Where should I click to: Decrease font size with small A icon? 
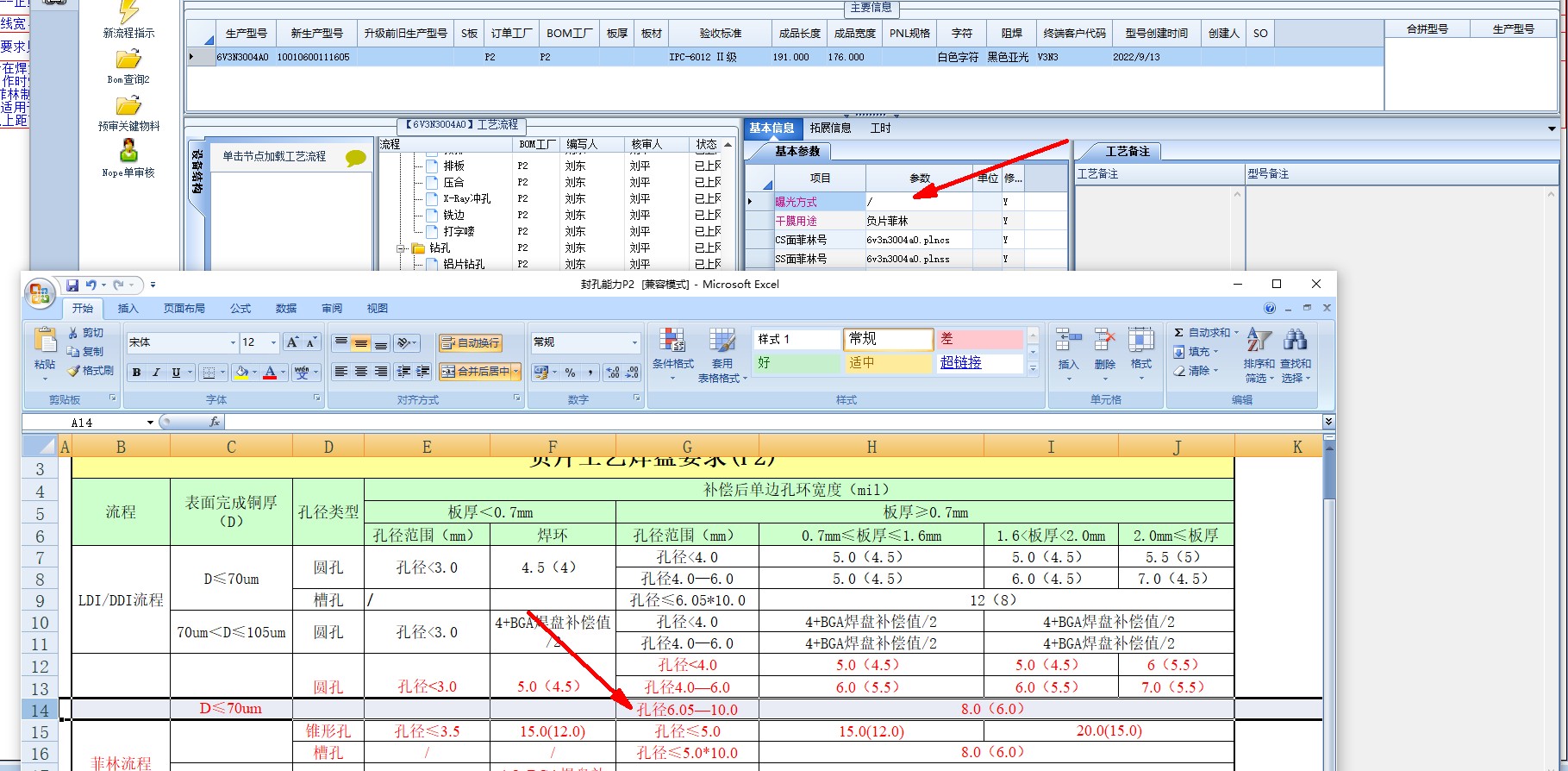pyautogui.click(x=311, y=342)
